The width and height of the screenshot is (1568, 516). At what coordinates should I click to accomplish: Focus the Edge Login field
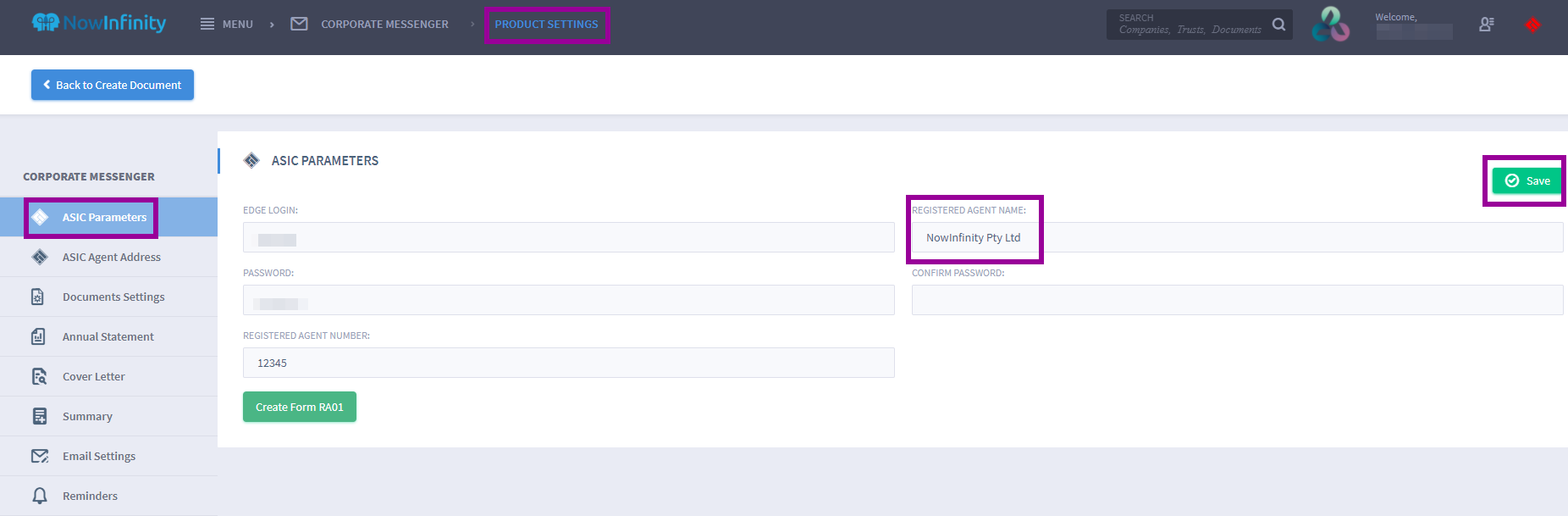[x=569, y=237]
